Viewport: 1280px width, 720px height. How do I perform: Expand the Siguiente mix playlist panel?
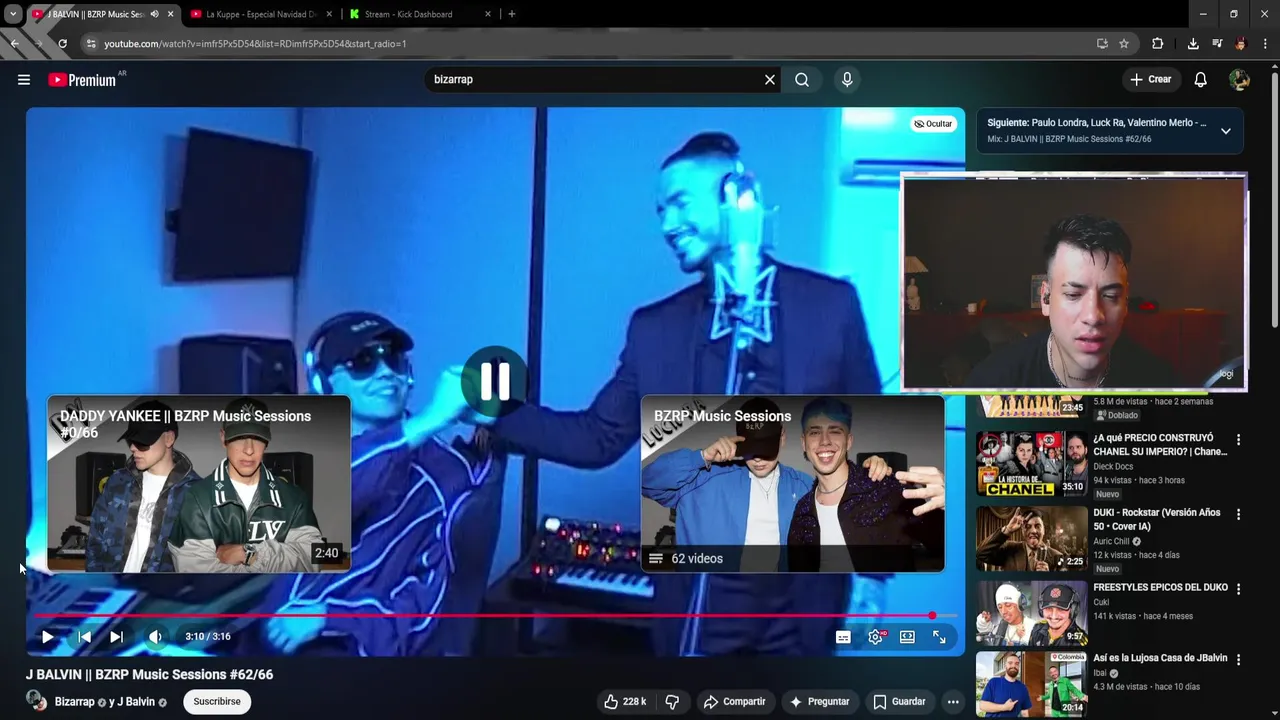tap(1225, 131)
